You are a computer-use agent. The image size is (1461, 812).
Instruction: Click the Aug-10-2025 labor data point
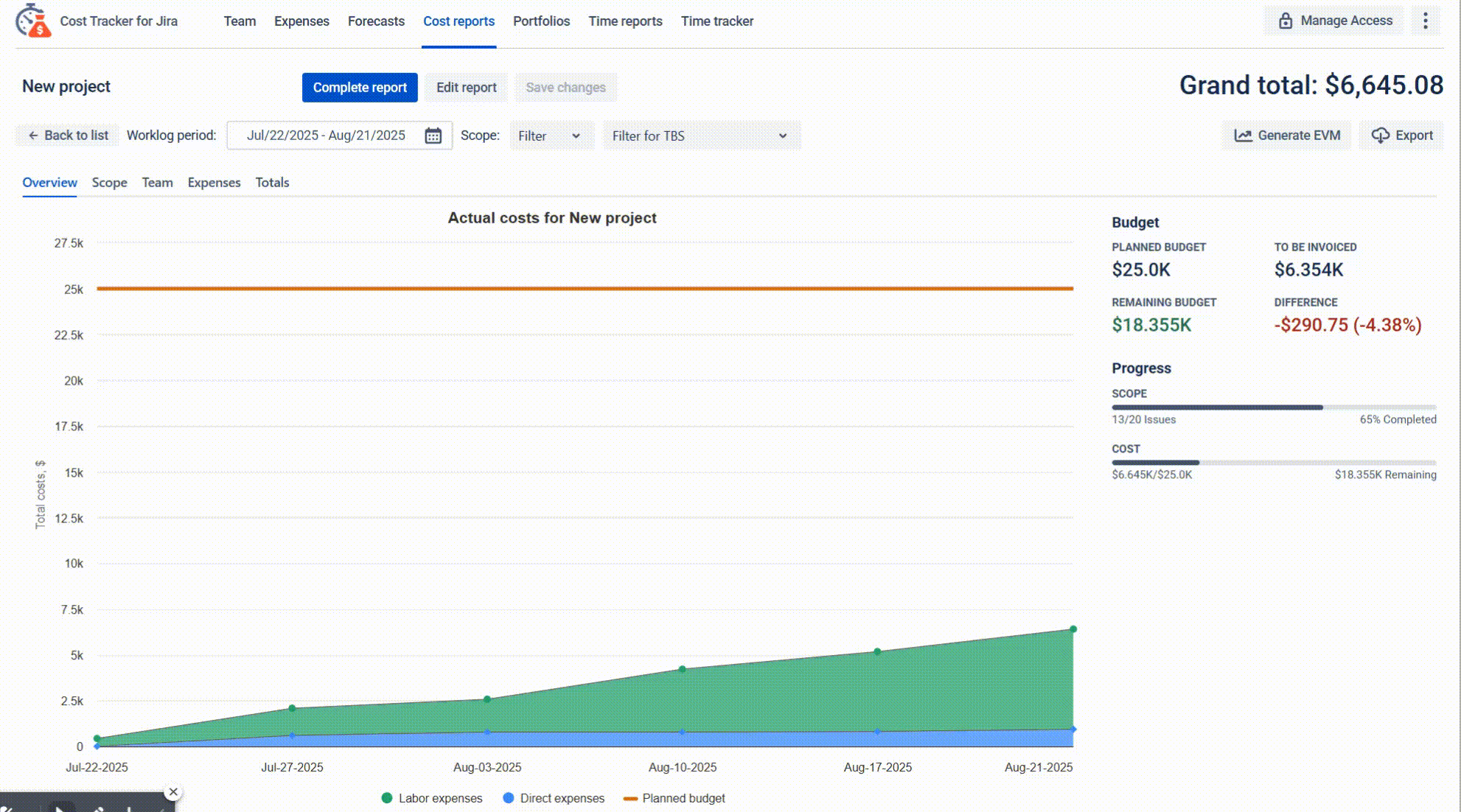pyautogui.click(x=682, y=669)
